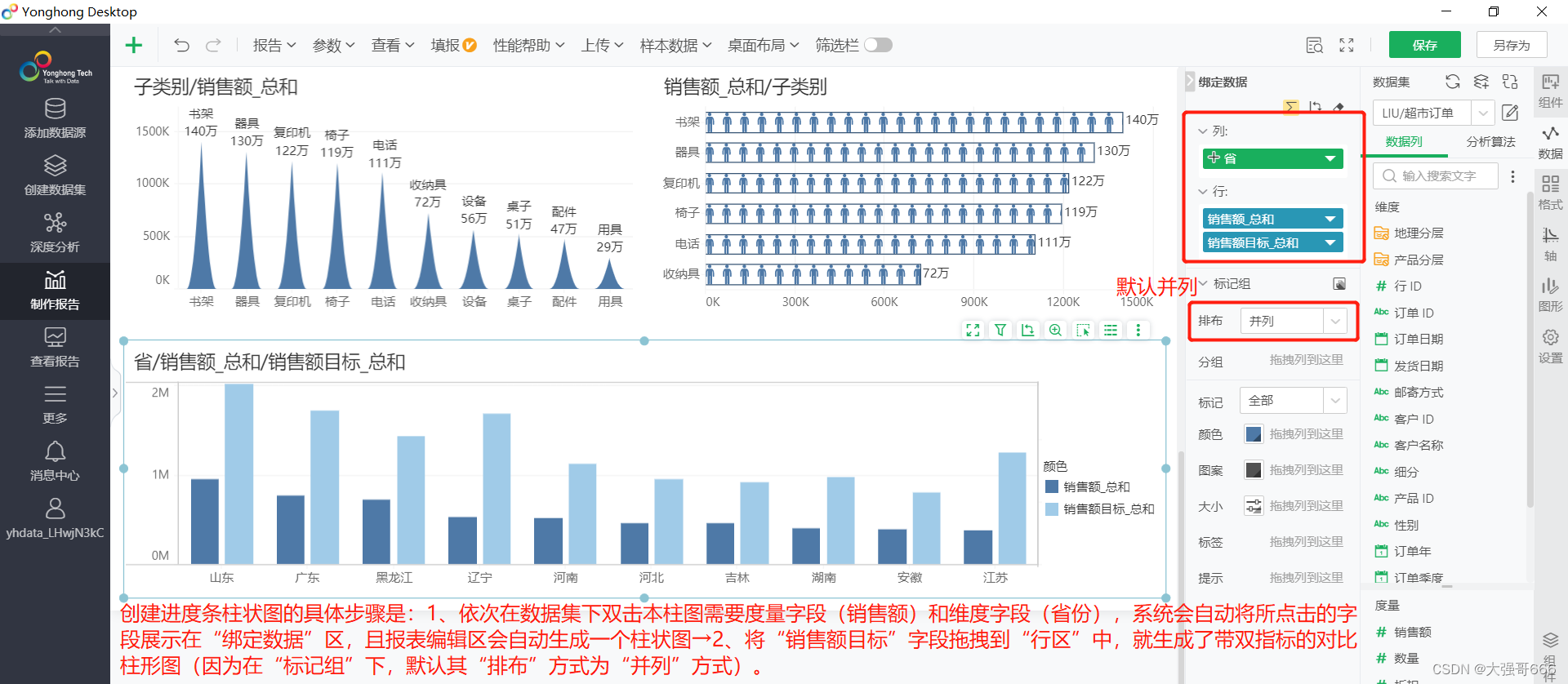The image size is (1568, 684).
Task: Open 设置 panel on right rail
Action: click(1550, 346)
